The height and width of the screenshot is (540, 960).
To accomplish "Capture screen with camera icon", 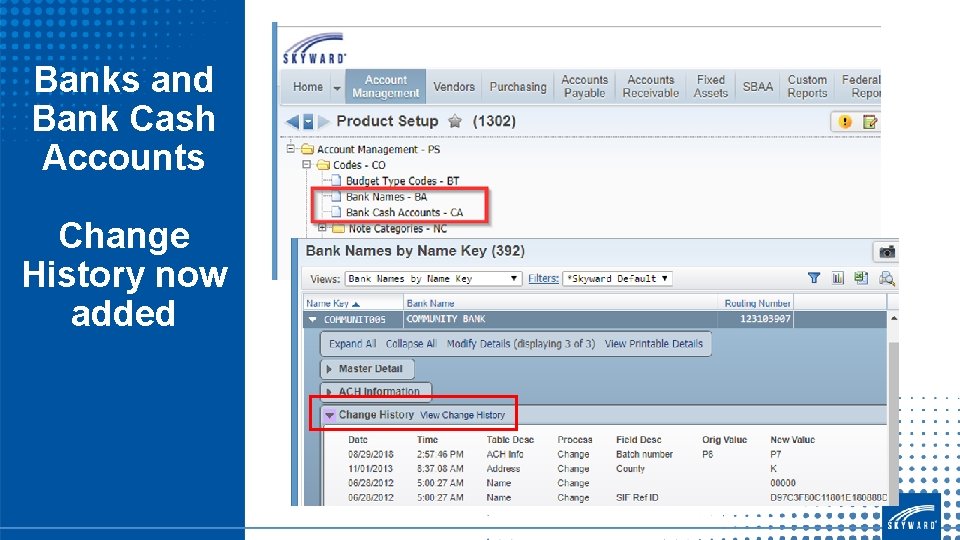I will pyautogui.click(x=887, y=251).
